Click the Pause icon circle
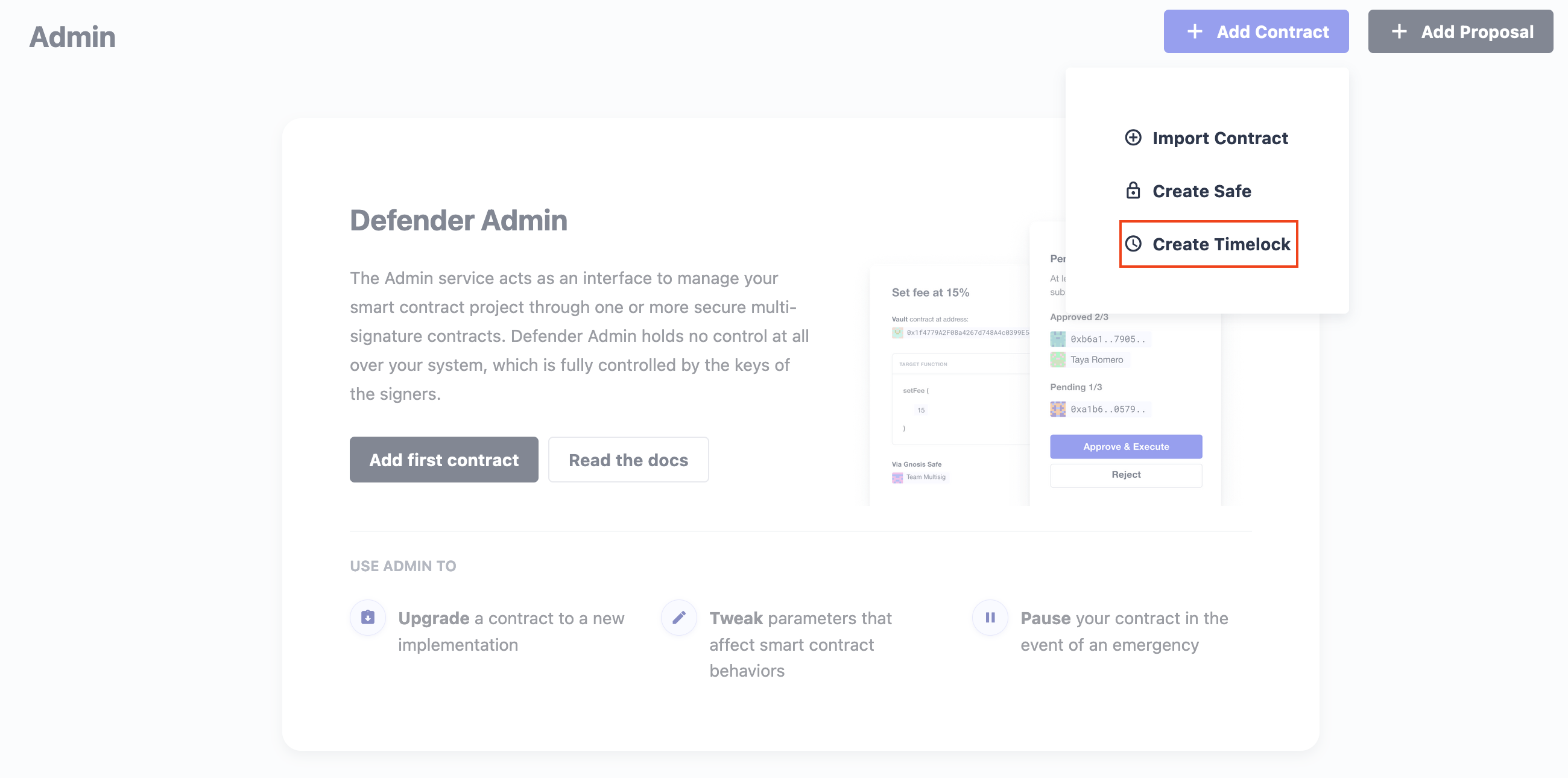The image size is (1568, 778). pyautogui.click(x=990, y=618)
